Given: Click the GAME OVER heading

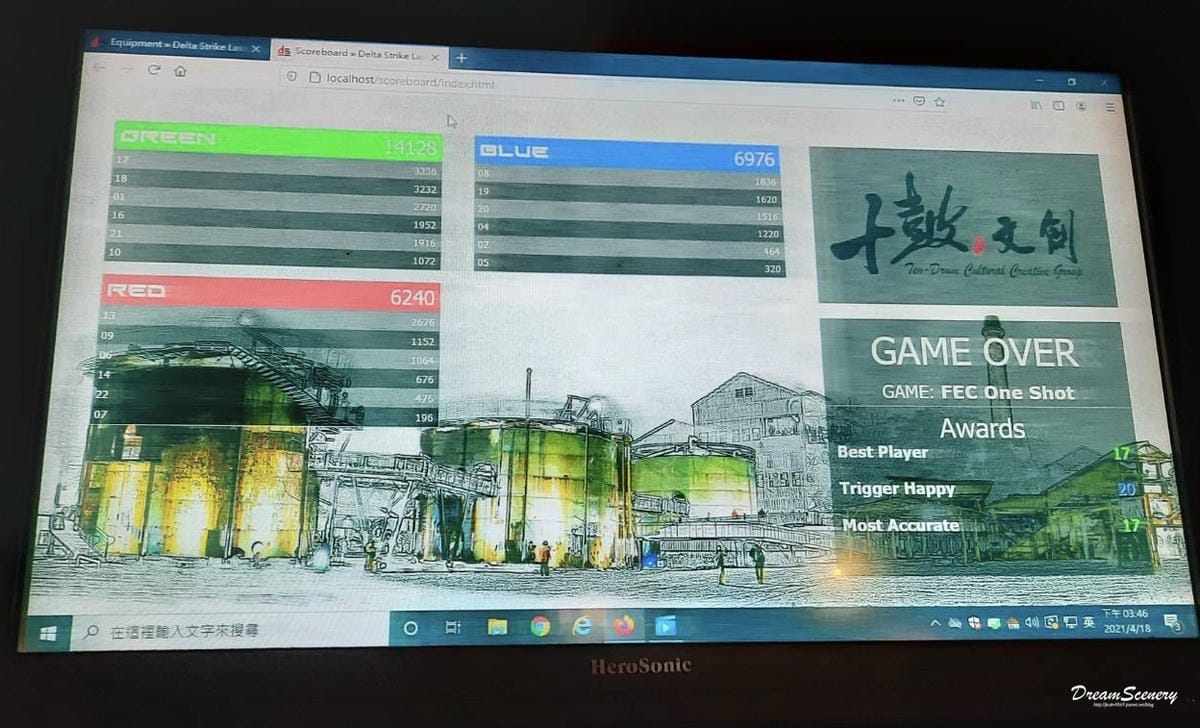Looking at the screenshot, I should [x=974, y=351].
